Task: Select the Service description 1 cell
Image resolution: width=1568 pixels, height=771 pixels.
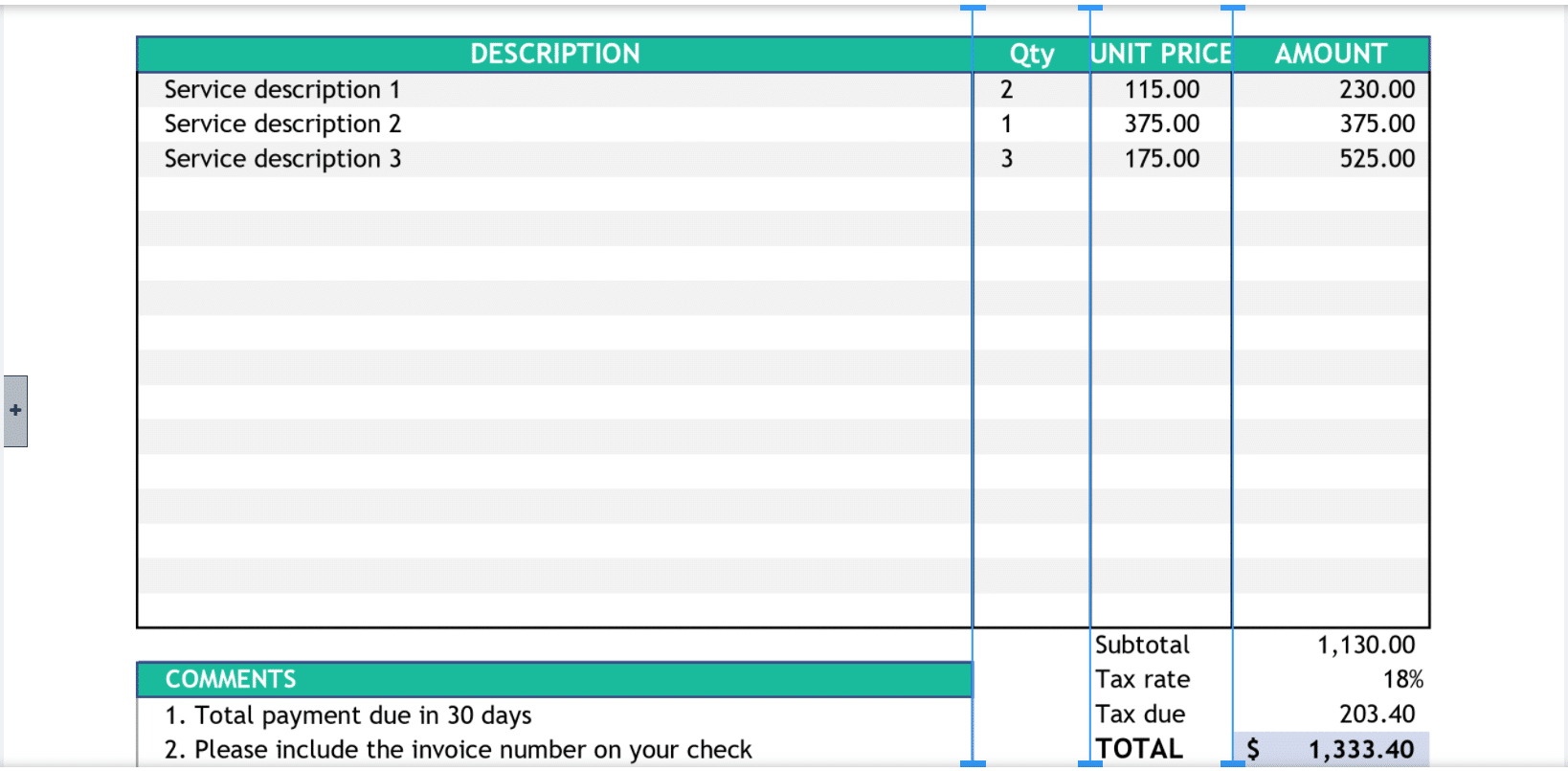Action: pos(282,90)
